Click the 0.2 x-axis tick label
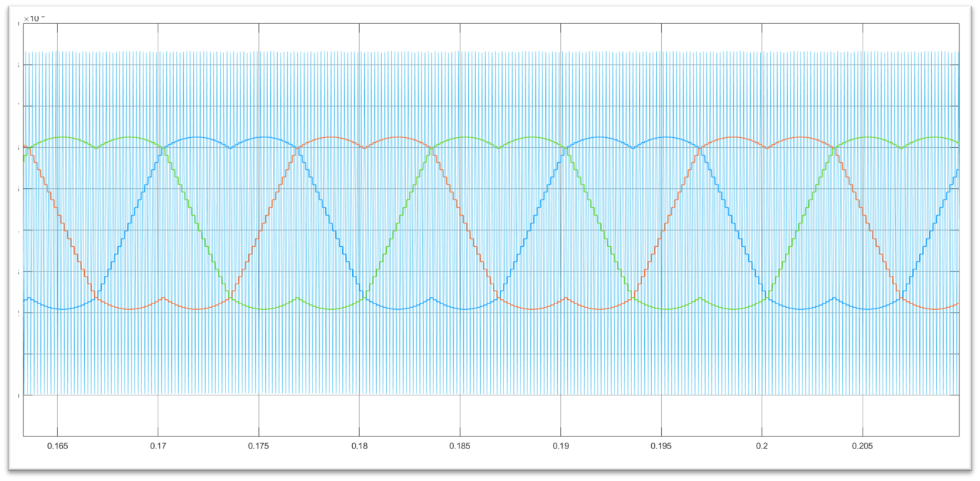 click(762, 444)
